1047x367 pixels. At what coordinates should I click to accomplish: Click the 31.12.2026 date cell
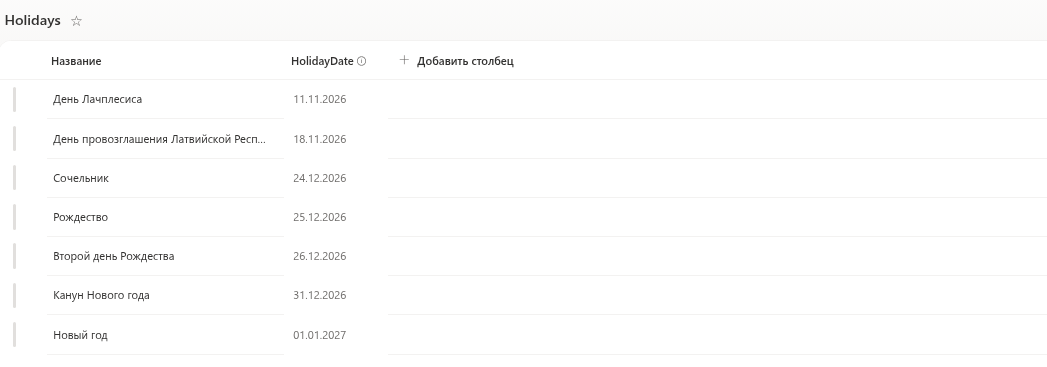coord(319,295)
